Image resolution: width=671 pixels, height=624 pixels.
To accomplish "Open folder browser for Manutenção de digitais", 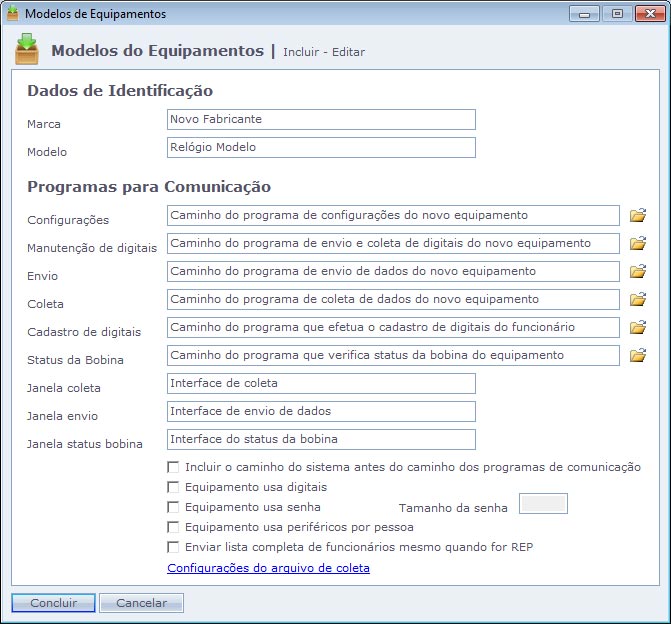I will click(638, 243).
